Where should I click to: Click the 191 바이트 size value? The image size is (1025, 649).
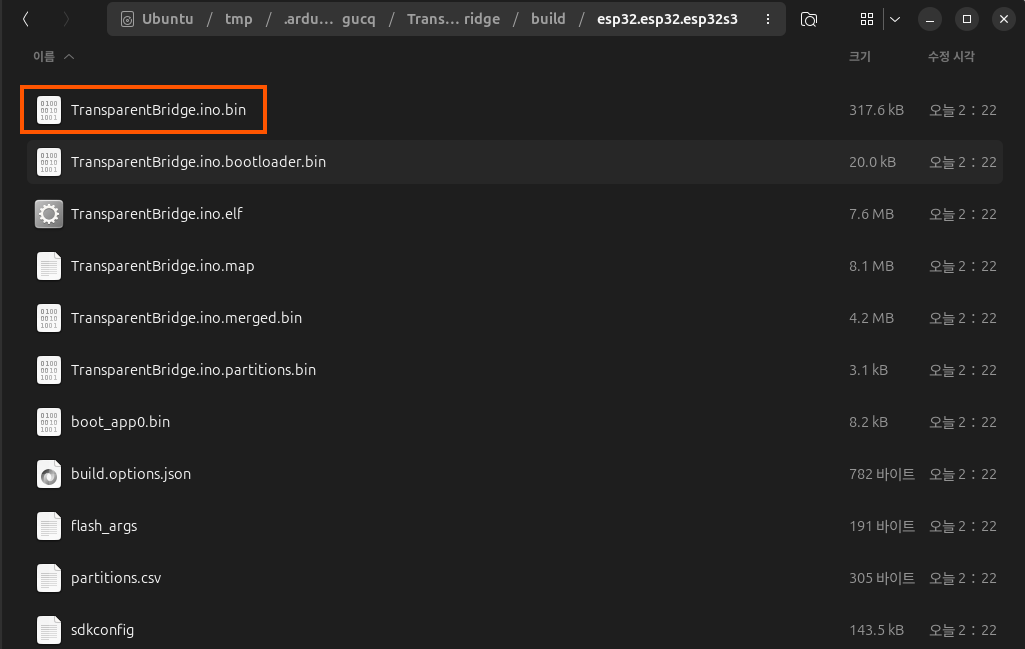click(x=881, y=526)
